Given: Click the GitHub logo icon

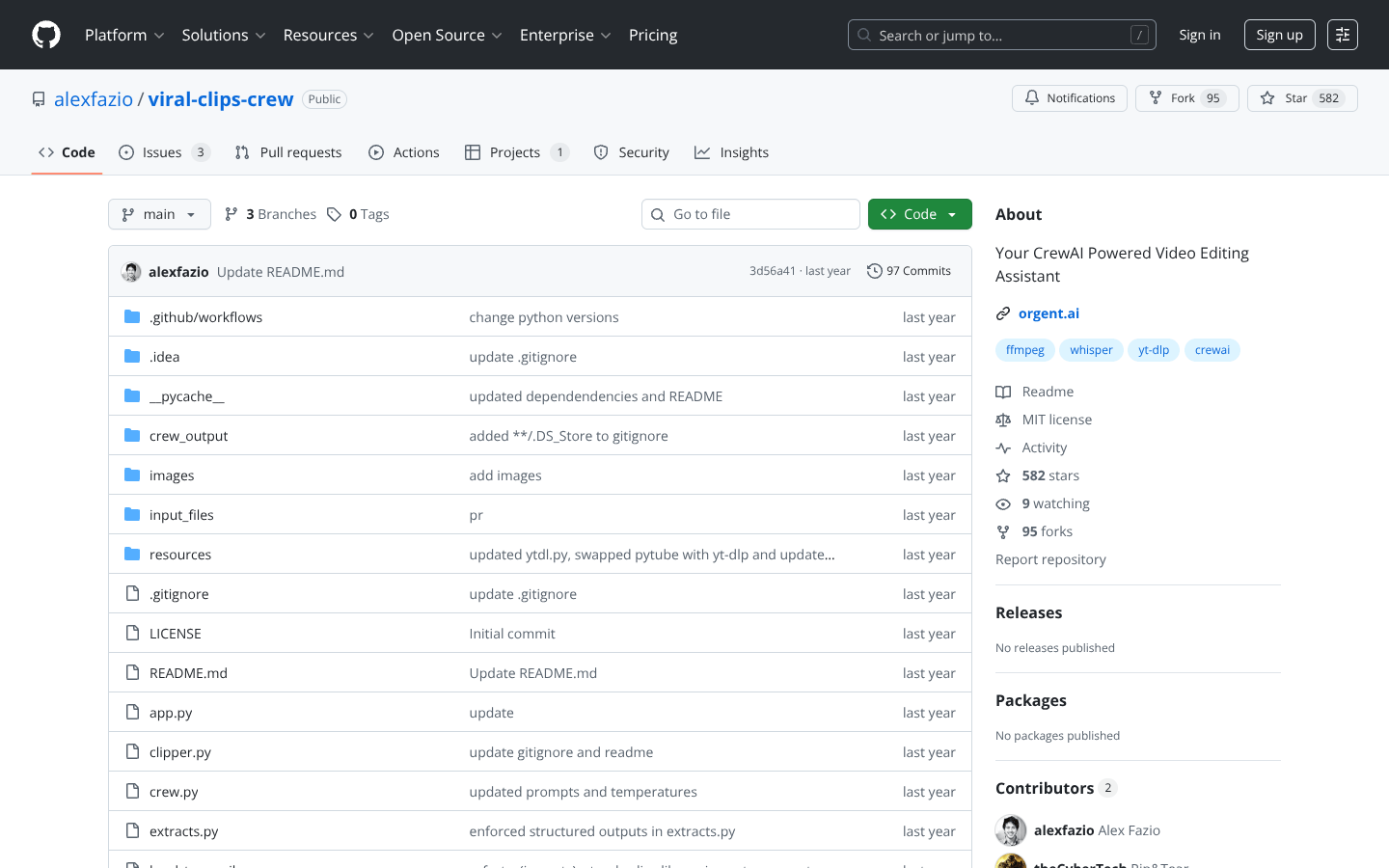Looking at the screenshot, I should click(46, 35).
